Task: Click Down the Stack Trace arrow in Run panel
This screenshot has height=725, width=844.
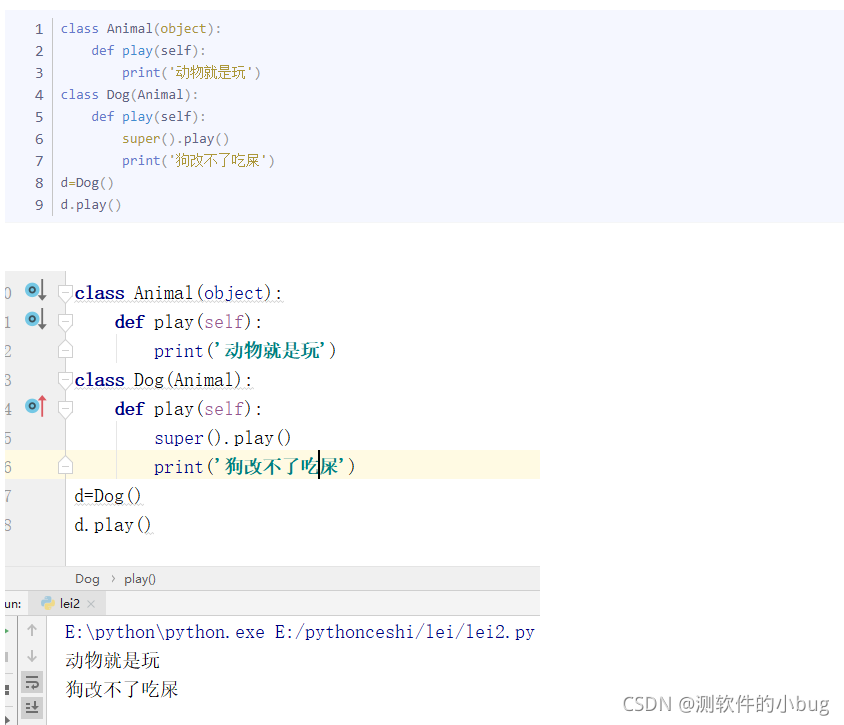Action: (x=32, y=656)
